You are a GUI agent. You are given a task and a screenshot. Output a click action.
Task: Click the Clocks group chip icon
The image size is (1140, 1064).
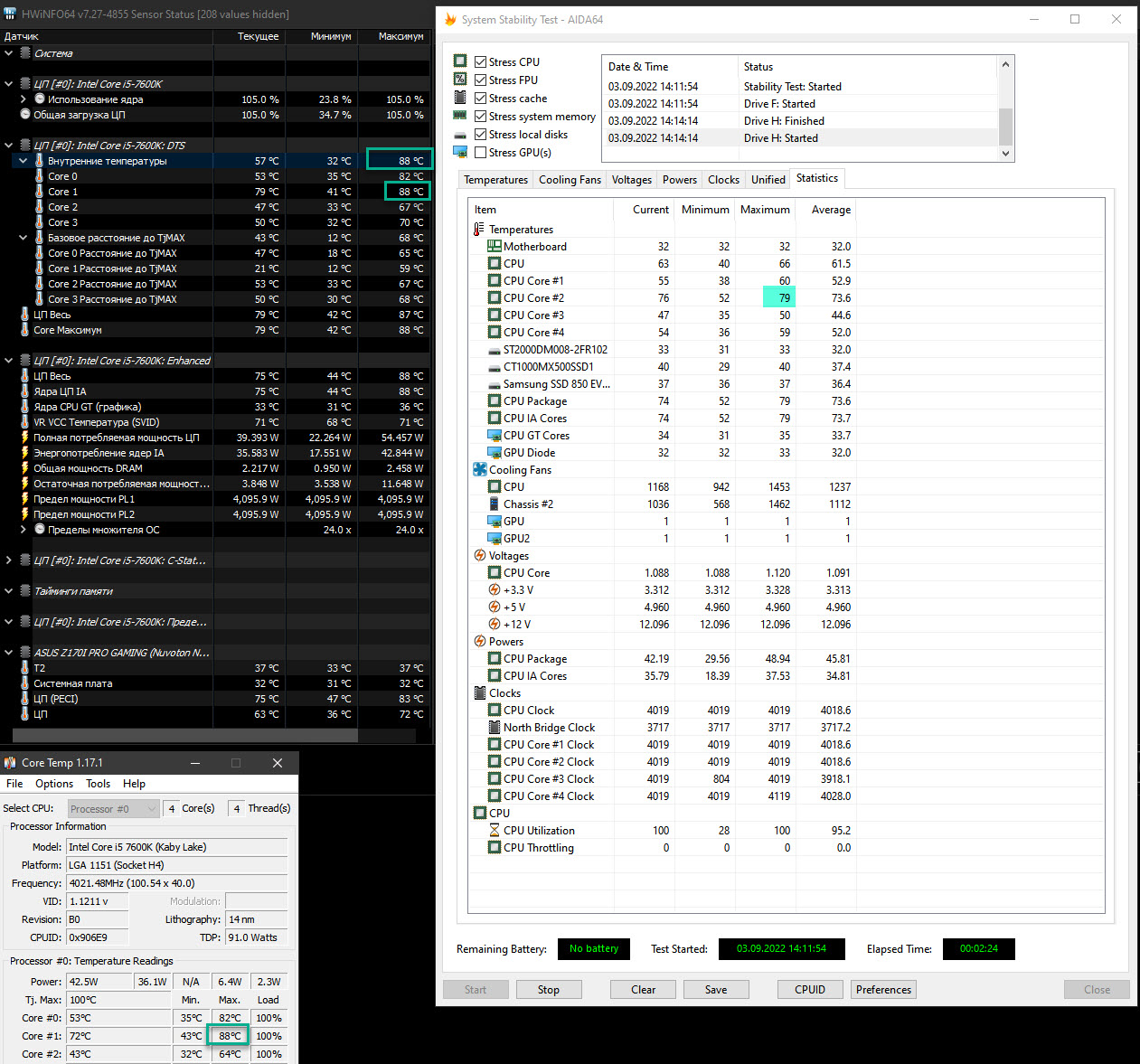[480, 693]
